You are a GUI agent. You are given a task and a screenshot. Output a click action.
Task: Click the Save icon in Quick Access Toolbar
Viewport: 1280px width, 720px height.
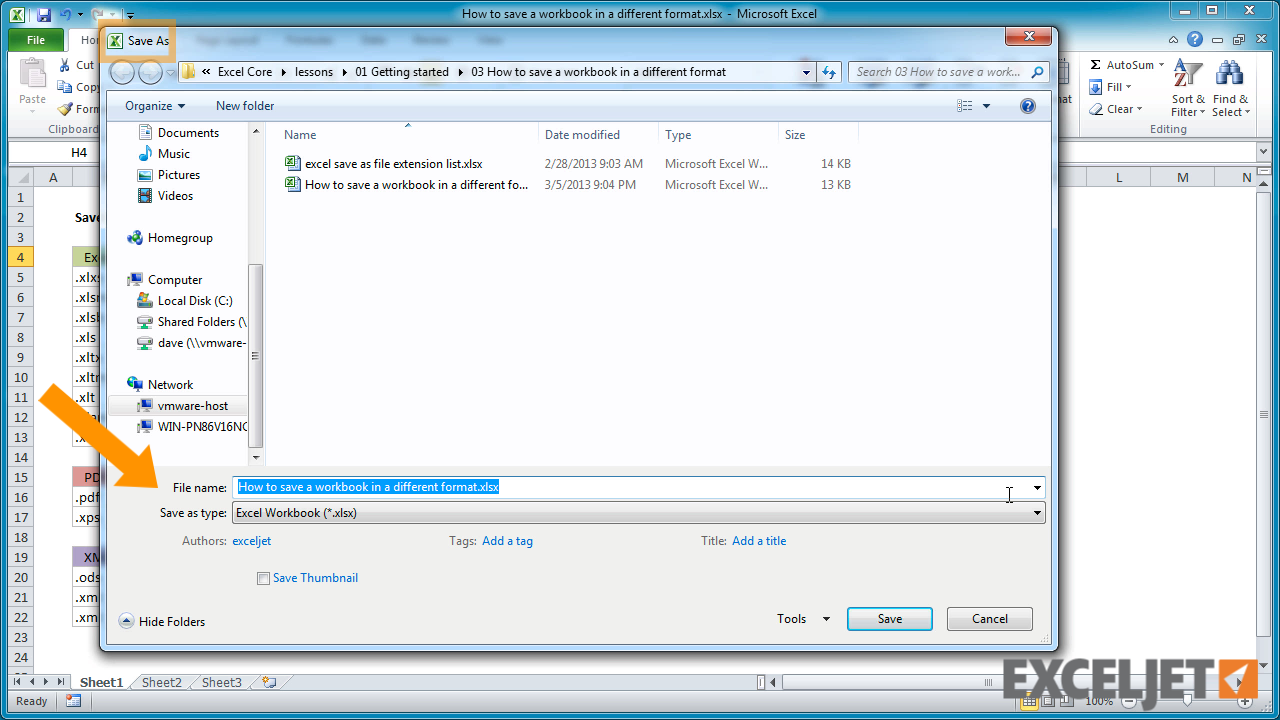pos(43,14)
